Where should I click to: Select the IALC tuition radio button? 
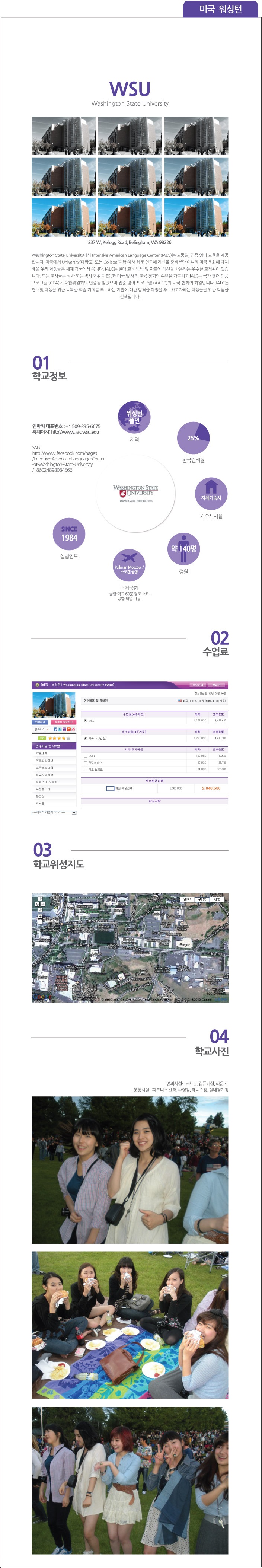85,721
